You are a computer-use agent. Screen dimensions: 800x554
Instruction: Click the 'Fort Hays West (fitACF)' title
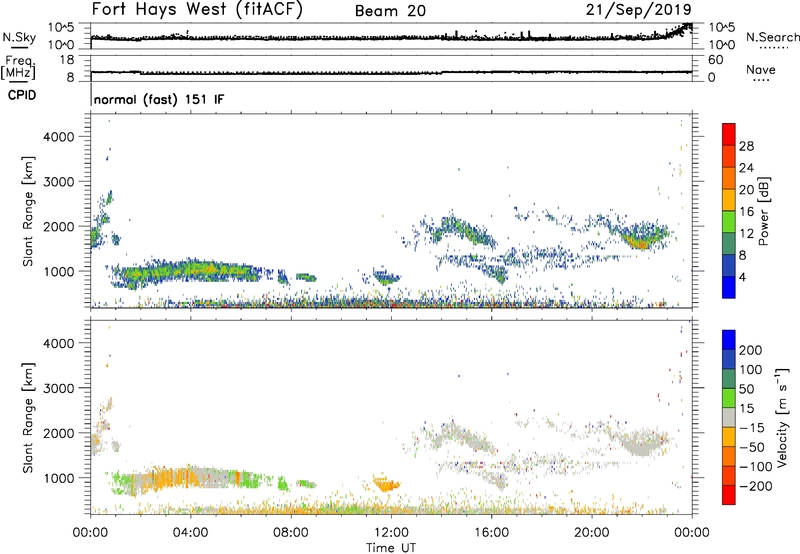pyautogui.click(x=196, y=10)
